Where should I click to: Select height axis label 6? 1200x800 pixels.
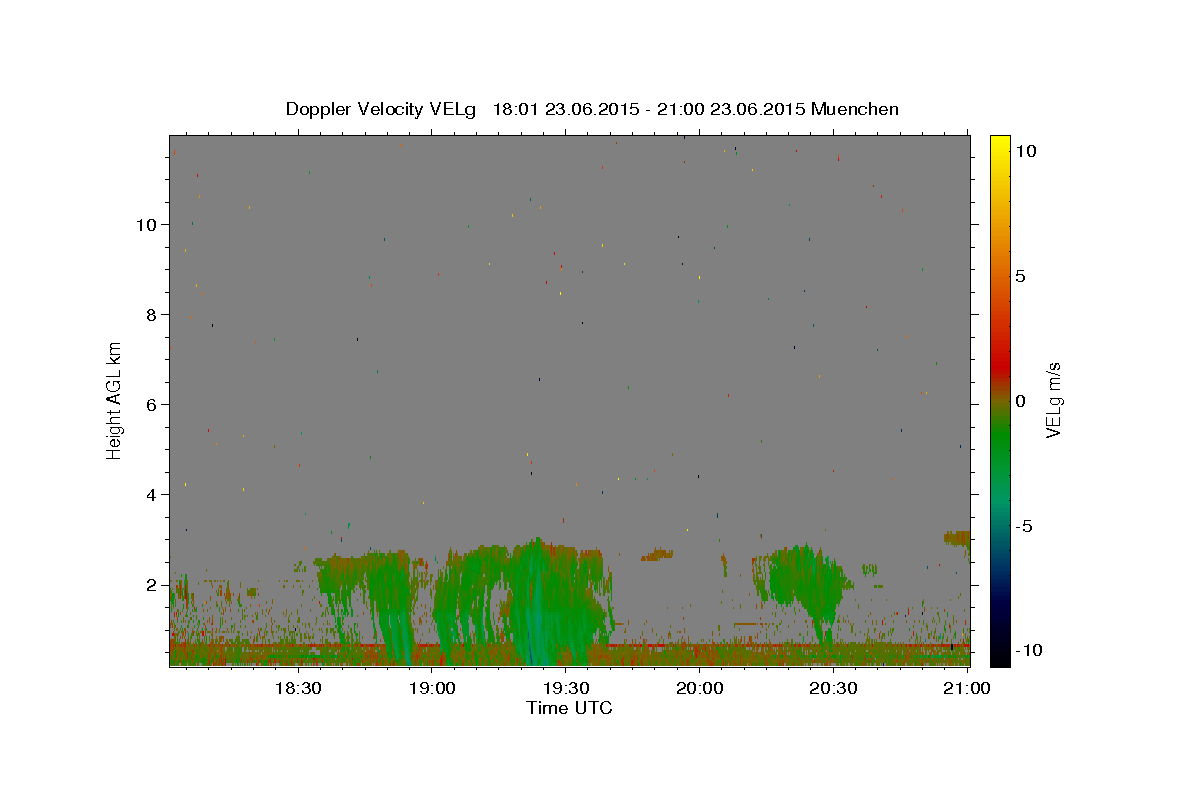coord(151,405)
